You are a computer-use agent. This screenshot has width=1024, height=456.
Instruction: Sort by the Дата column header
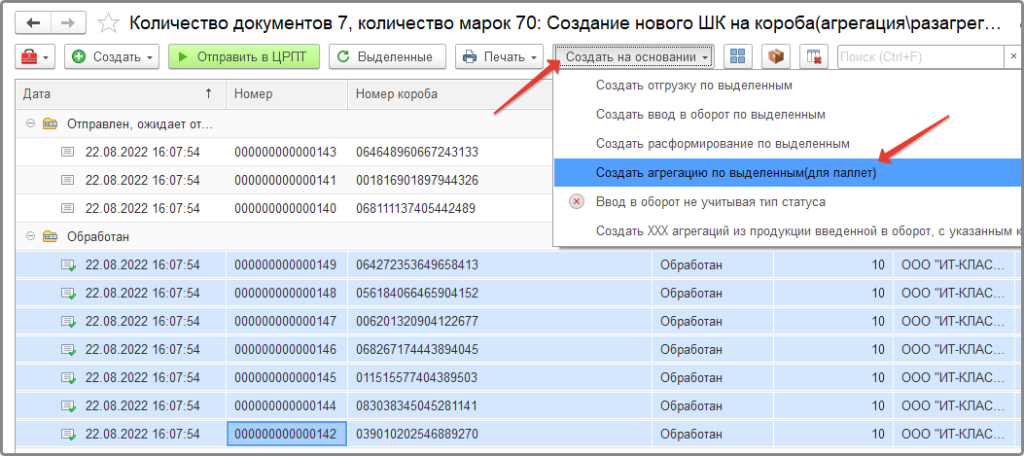click(121, 93)
